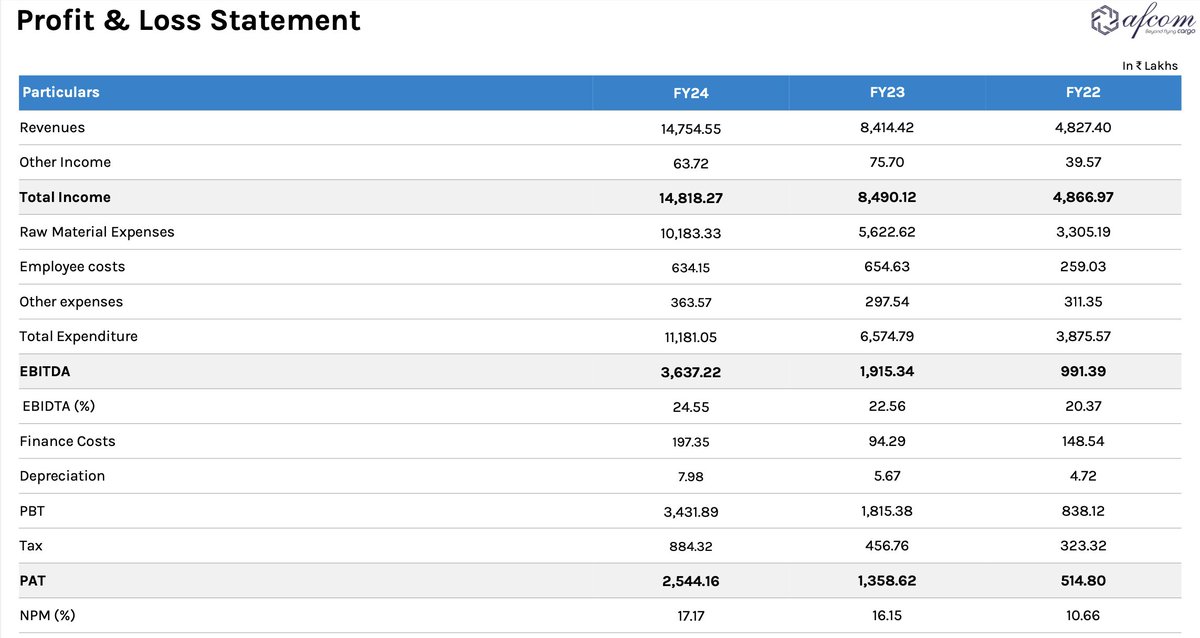Click the Total Income value 4,866.97
1200x638 pixels.
click(x=1083, y=197)
